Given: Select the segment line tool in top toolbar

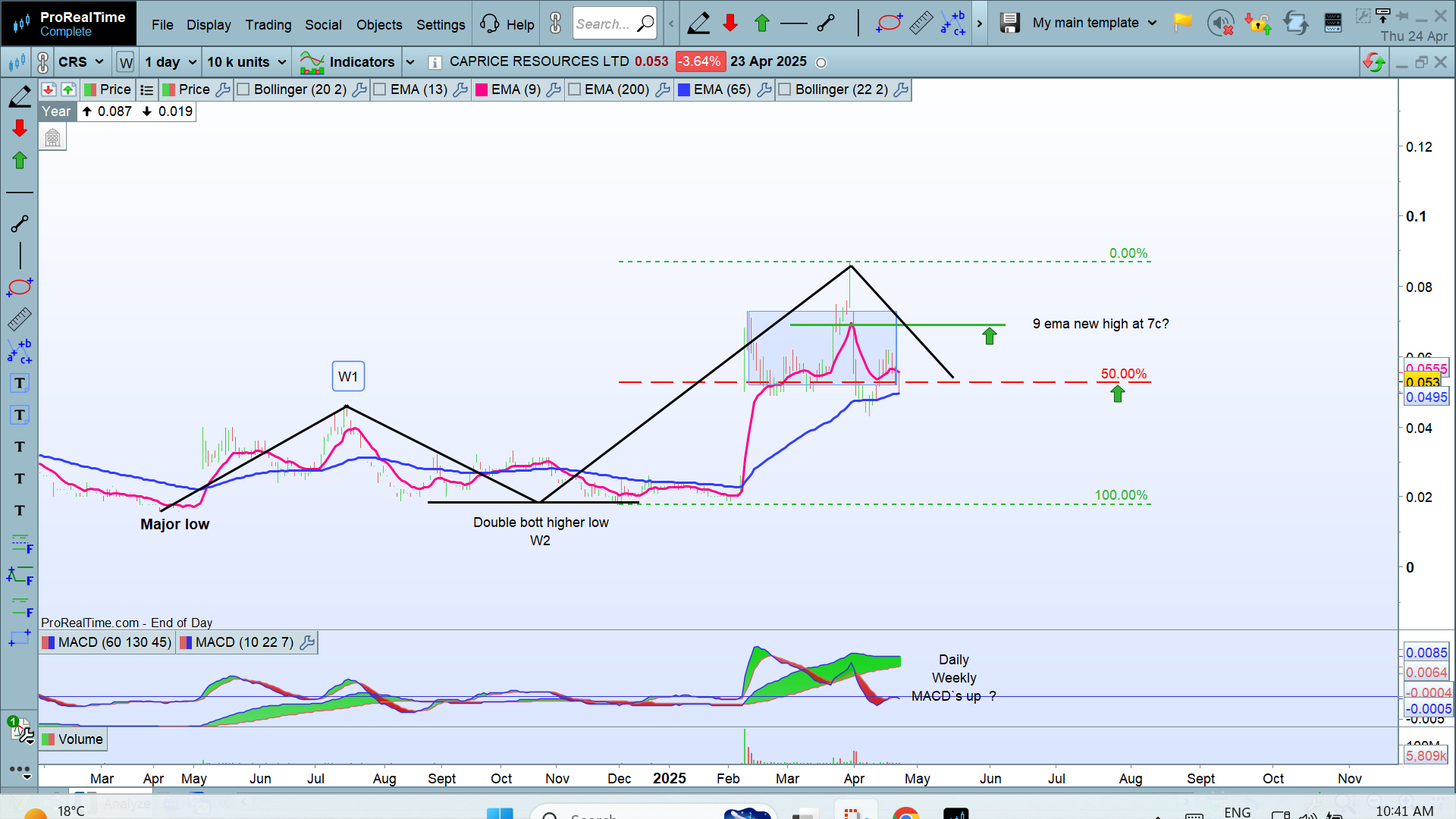Looking at the screenshot, I should (827, 24).
